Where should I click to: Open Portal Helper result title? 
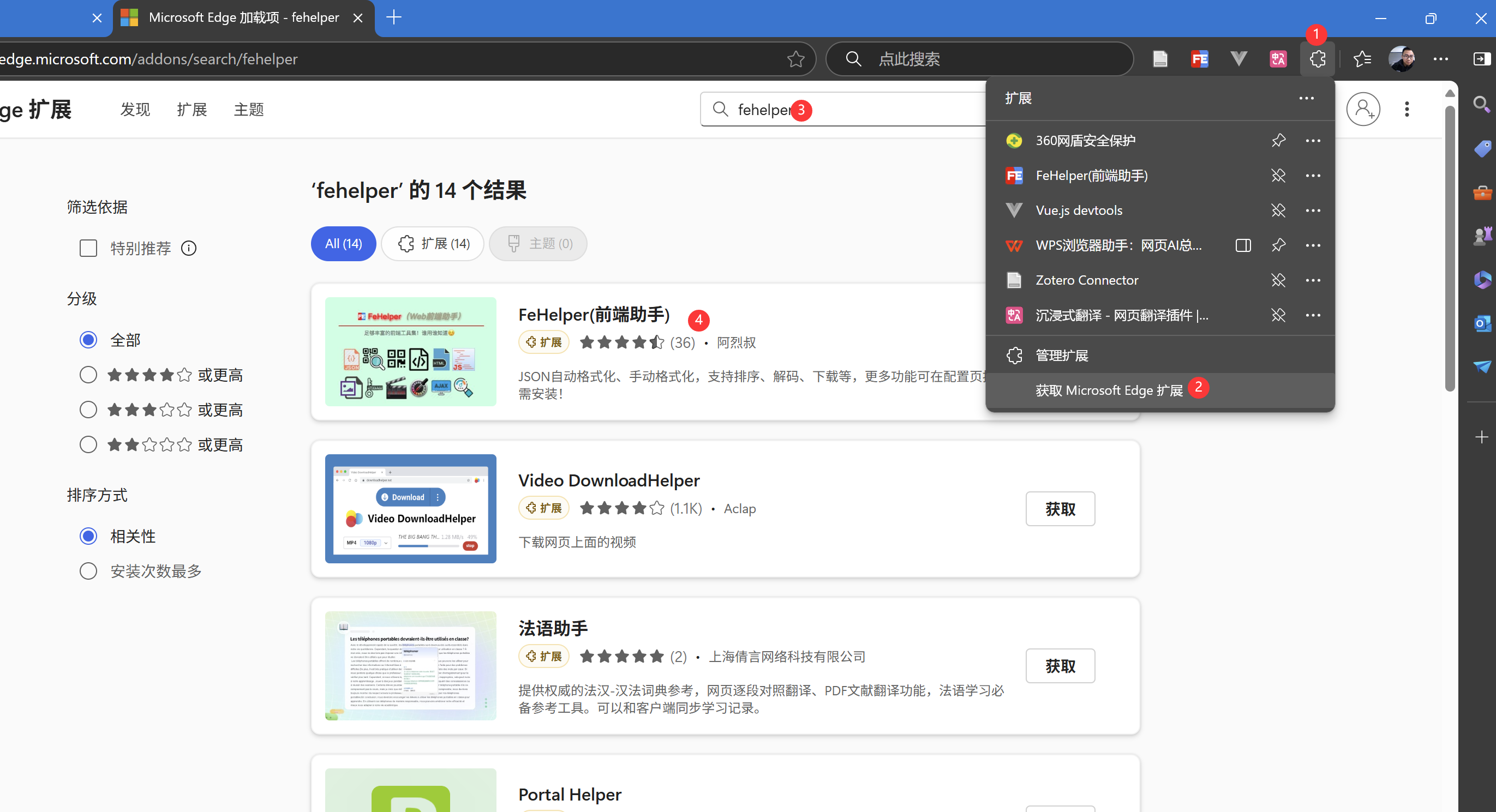click(570, 794)
